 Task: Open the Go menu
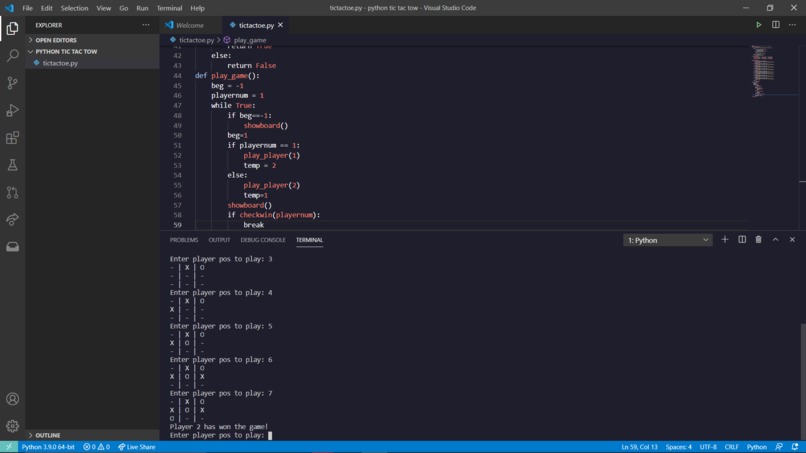click(x=123, y=8)
